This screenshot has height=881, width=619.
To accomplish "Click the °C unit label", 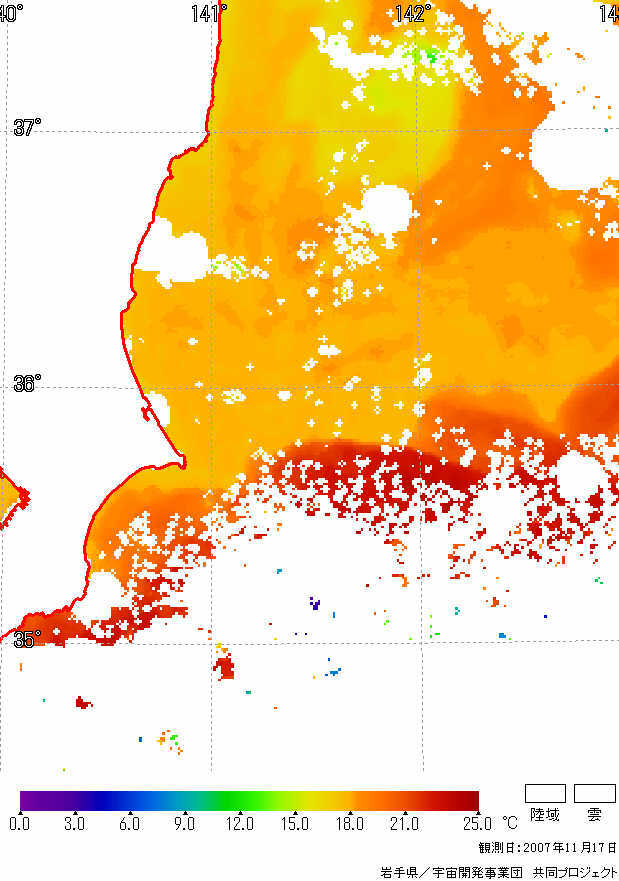I will pyautogui.click(x=510, y=823).
